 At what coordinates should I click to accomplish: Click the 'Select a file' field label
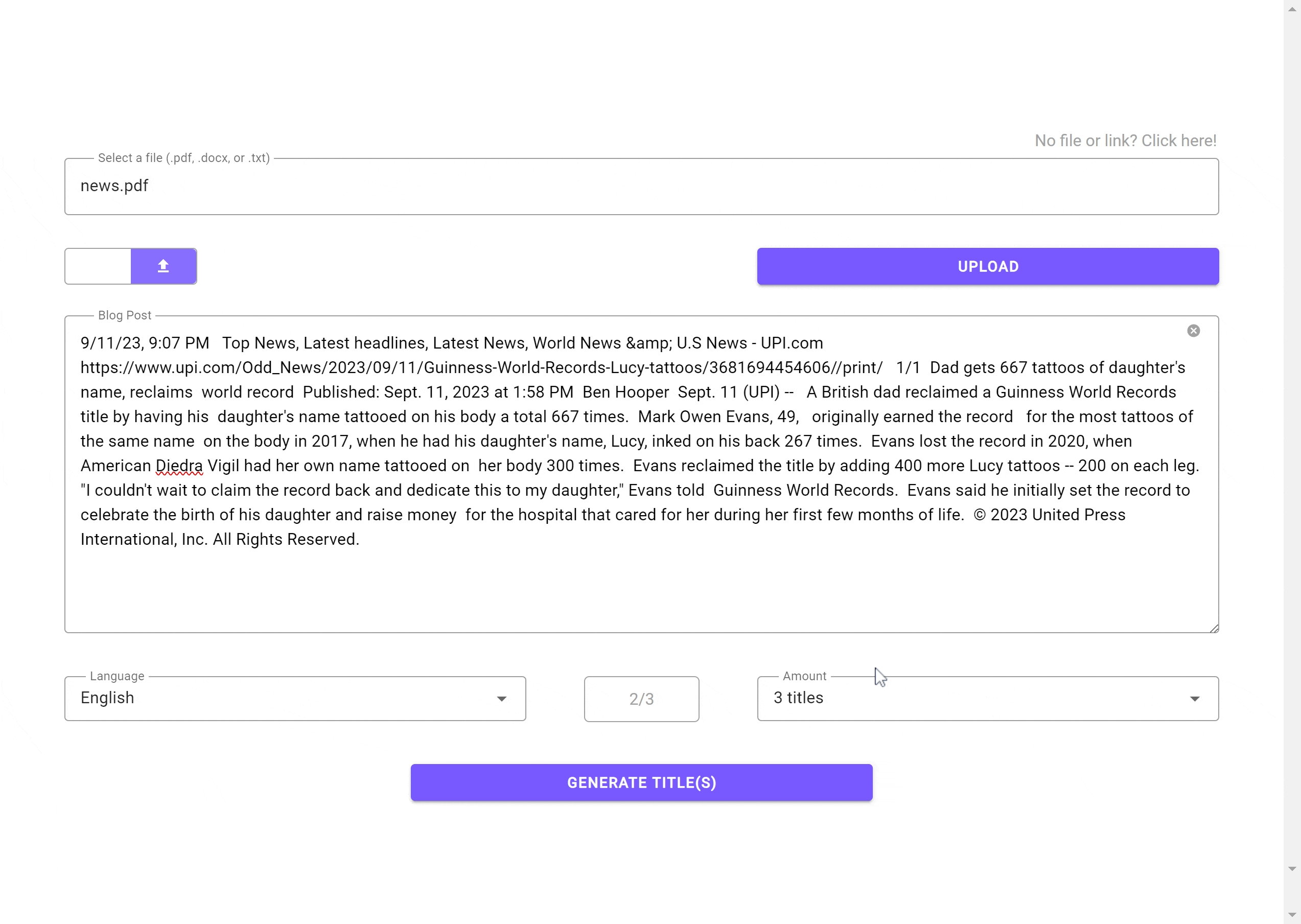tap(183, 158)
